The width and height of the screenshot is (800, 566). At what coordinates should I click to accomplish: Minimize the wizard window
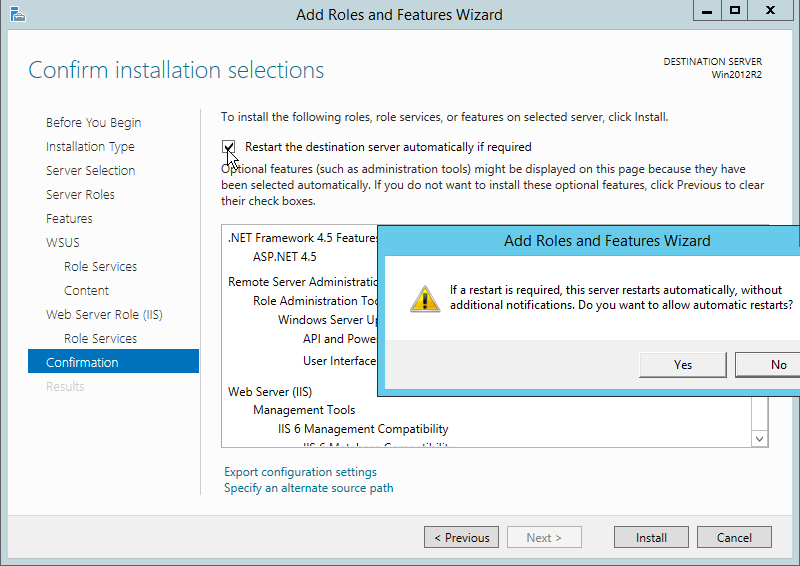707,11
